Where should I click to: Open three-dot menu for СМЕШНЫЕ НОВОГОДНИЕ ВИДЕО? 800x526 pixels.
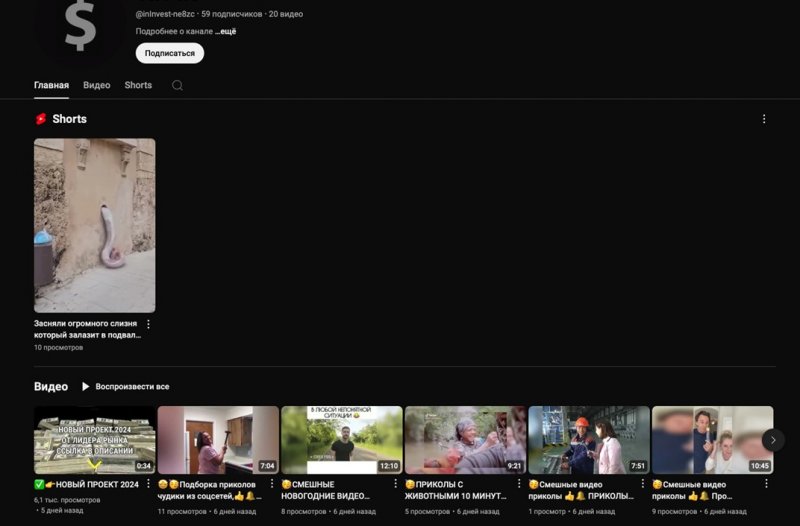(396, 484)
